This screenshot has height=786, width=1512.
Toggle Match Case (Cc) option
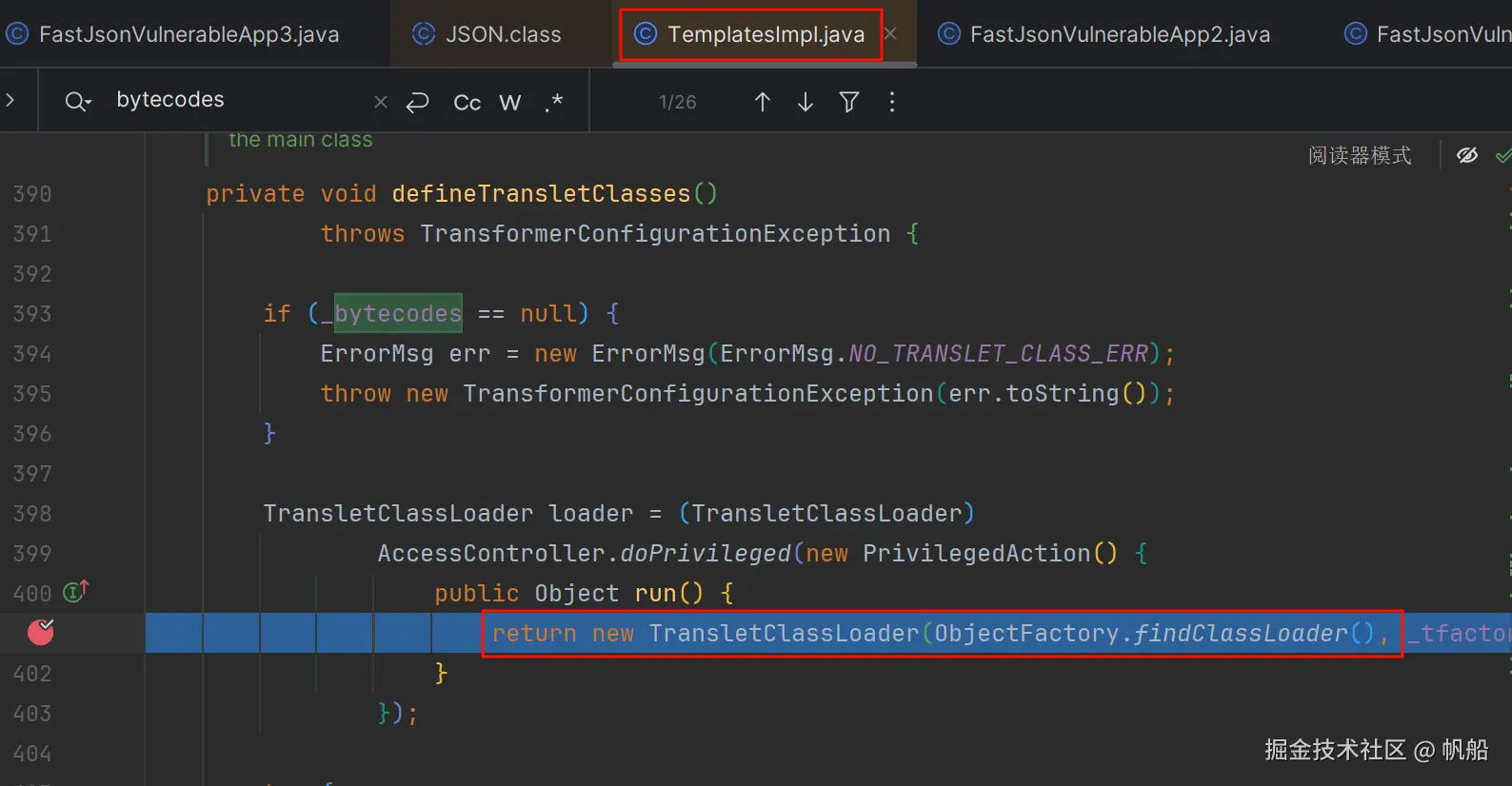tap(467, 102)
